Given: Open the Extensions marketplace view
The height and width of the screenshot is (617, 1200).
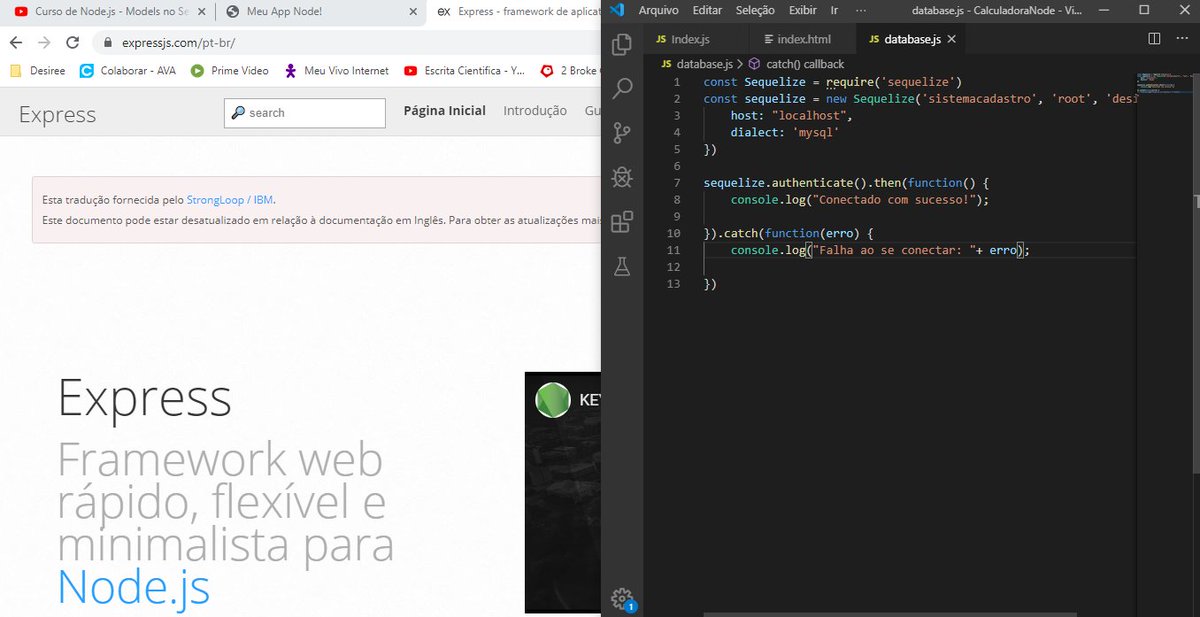Looking at the screenshot, I should 621,221.
